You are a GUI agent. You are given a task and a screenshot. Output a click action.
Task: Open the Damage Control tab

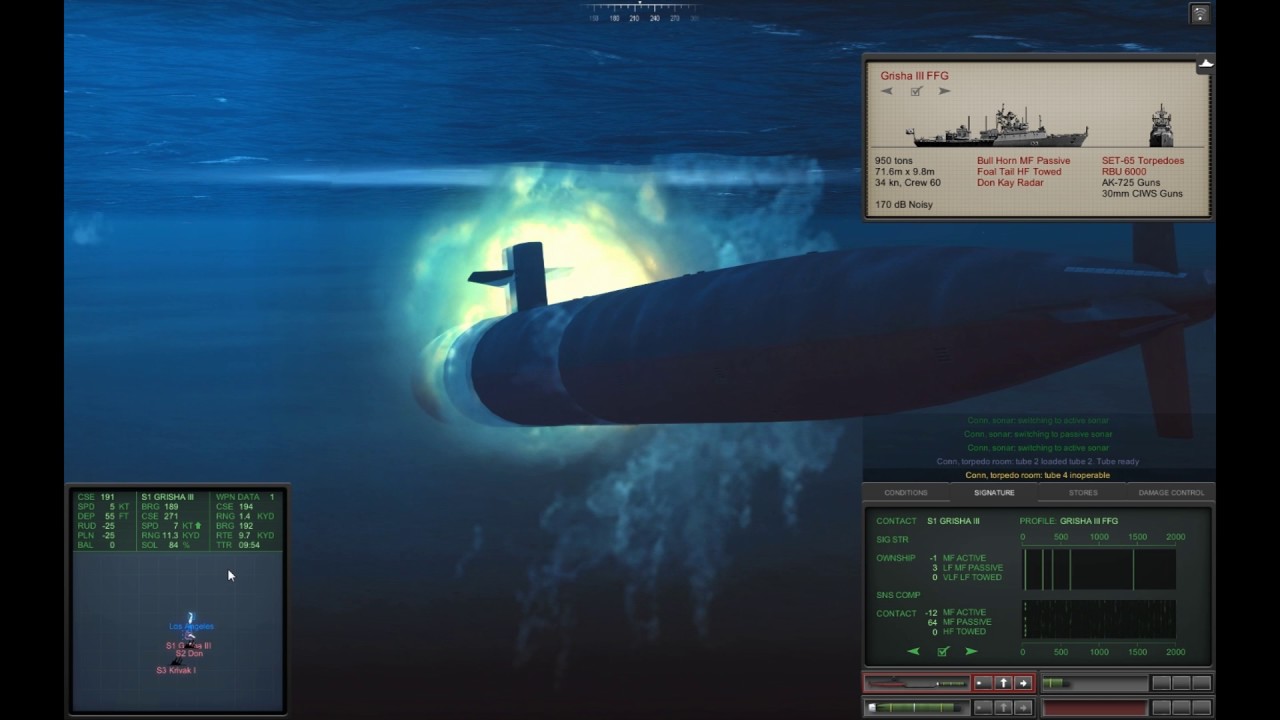coord(1171,492)
